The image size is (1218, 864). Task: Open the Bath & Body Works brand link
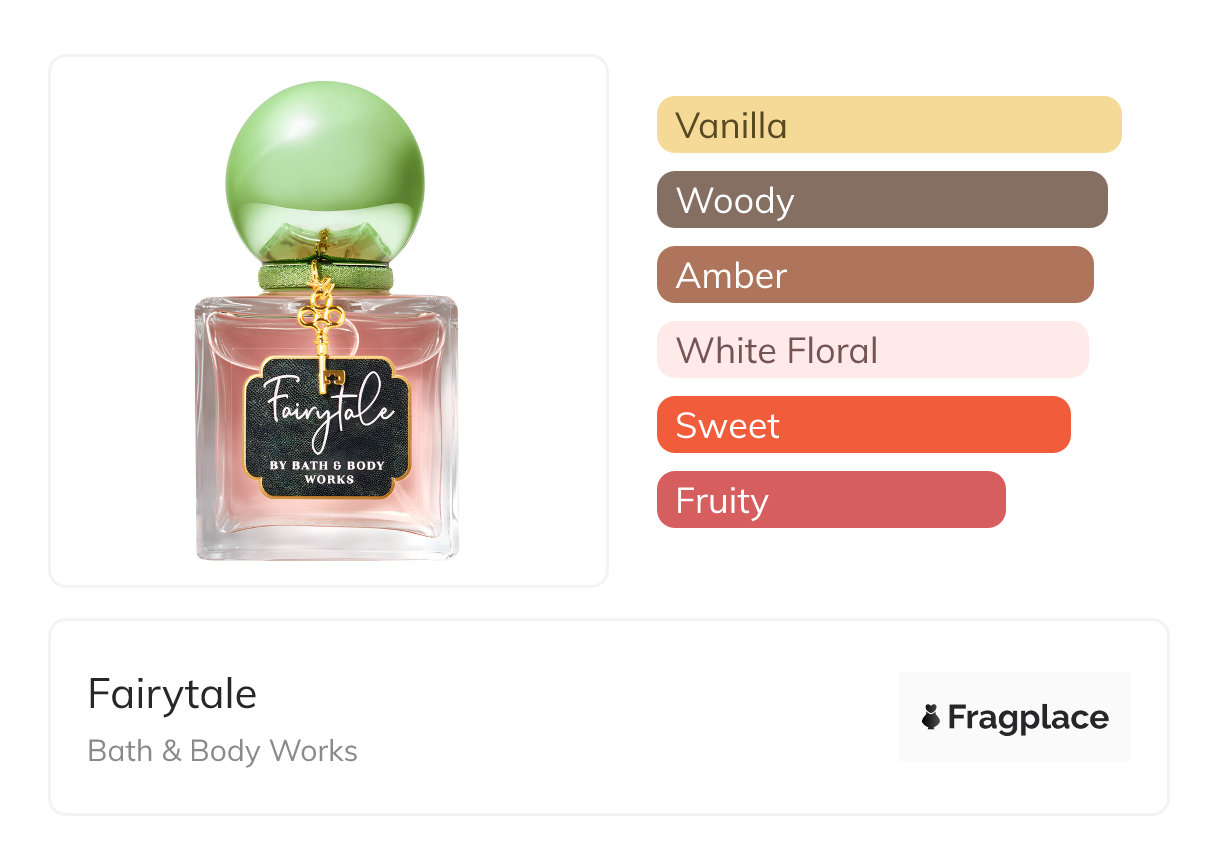pyautogui.click(x=222, y=751)
